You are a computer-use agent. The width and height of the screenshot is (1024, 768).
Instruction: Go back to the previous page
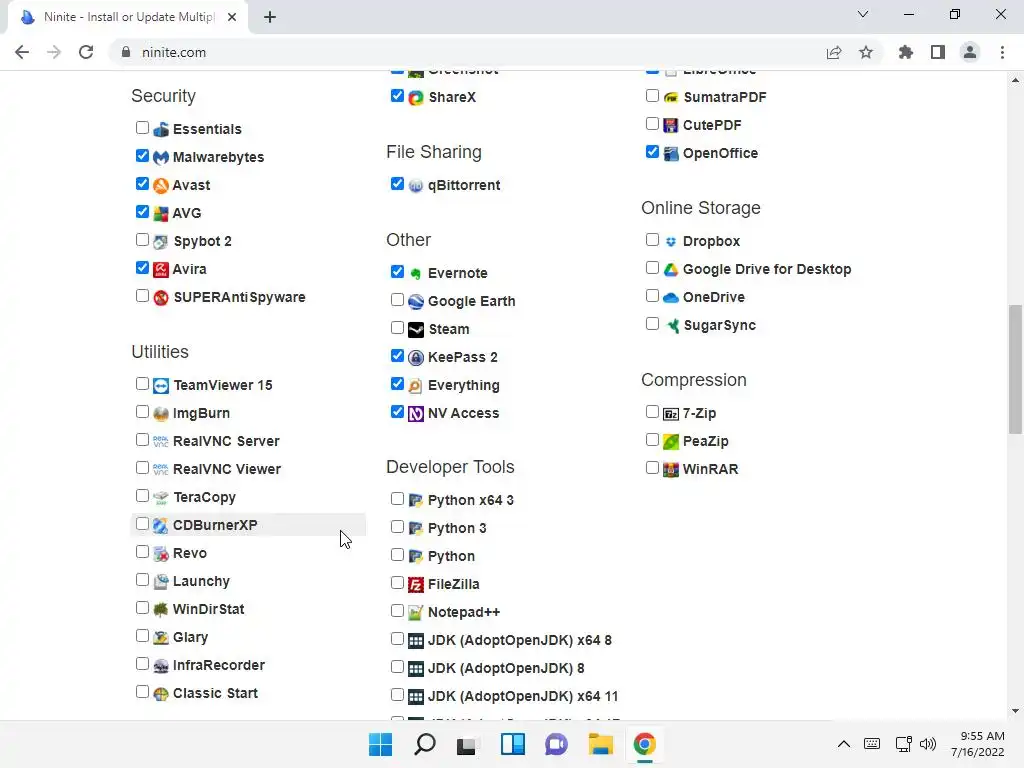(x=22, y=52)
